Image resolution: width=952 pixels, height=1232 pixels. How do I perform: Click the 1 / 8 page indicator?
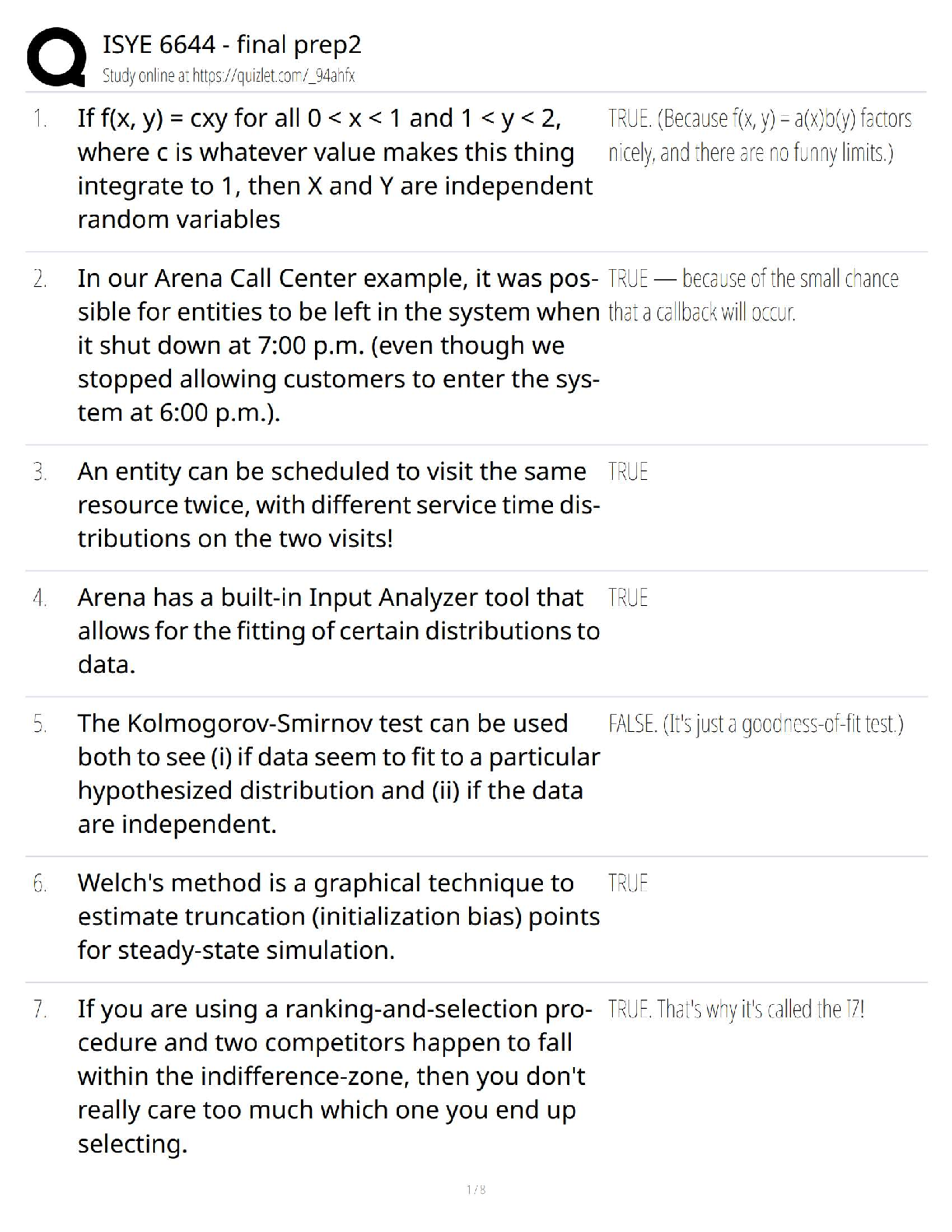pos(476,1189)
